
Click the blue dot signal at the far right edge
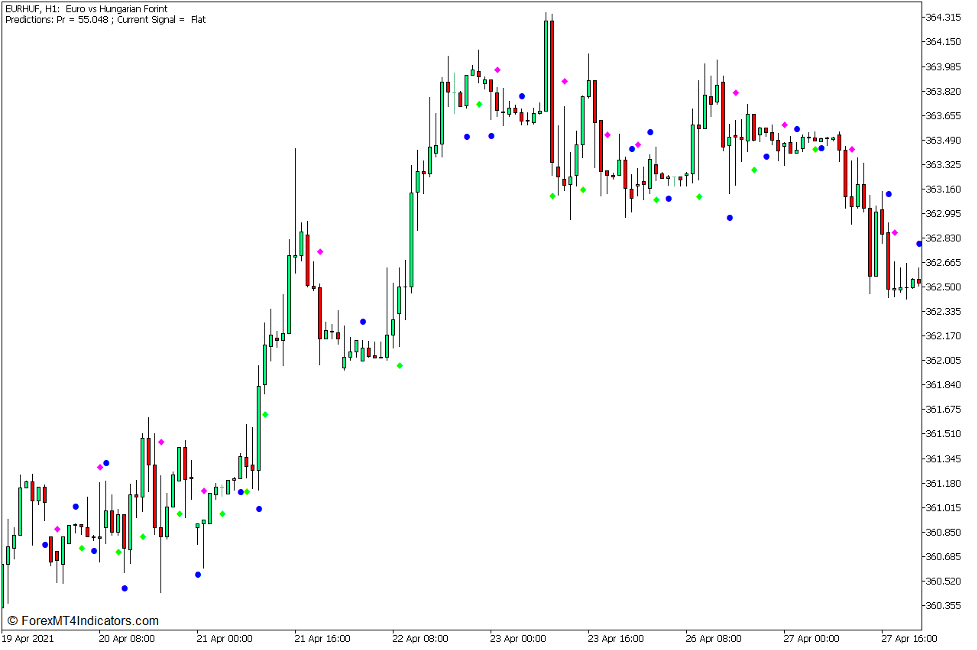918,242
